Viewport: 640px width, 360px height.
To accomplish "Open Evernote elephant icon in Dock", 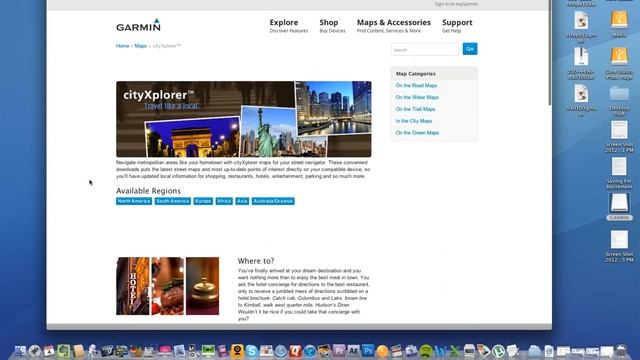I will pos(63,351).
